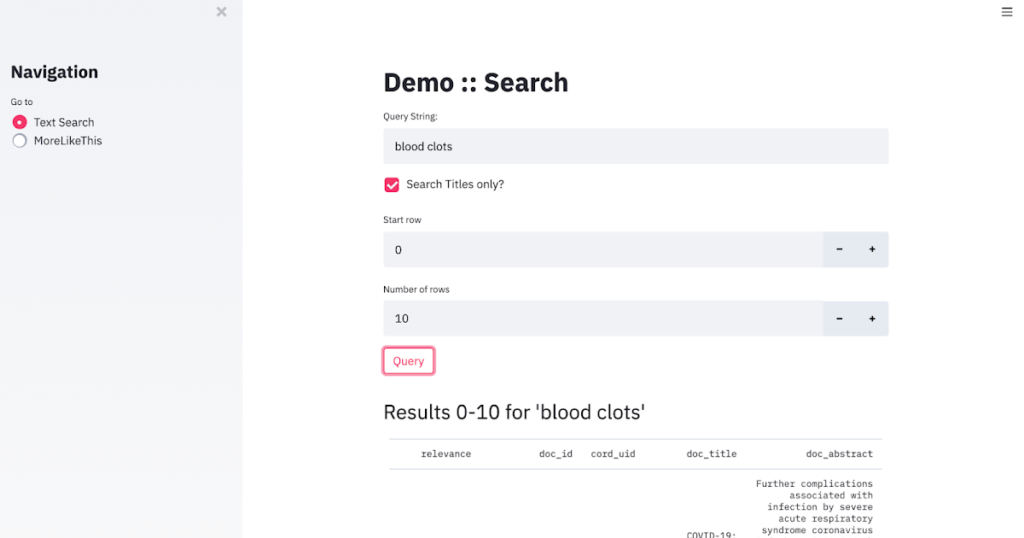
Task: Click the abstract text starting 'Further complications'
Action: click(813, 507)
